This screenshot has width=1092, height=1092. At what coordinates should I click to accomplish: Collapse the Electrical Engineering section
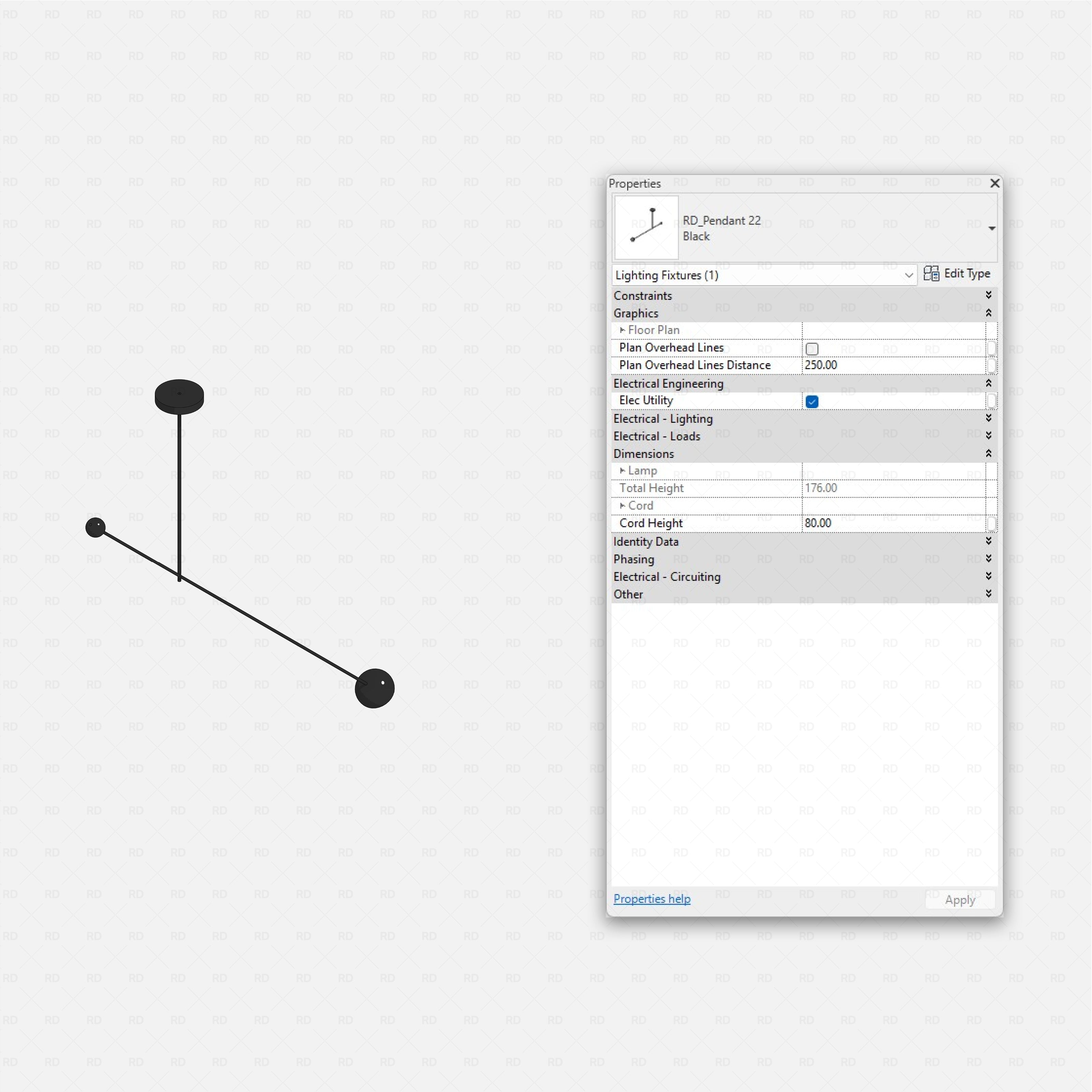click(x=988, y=383)
